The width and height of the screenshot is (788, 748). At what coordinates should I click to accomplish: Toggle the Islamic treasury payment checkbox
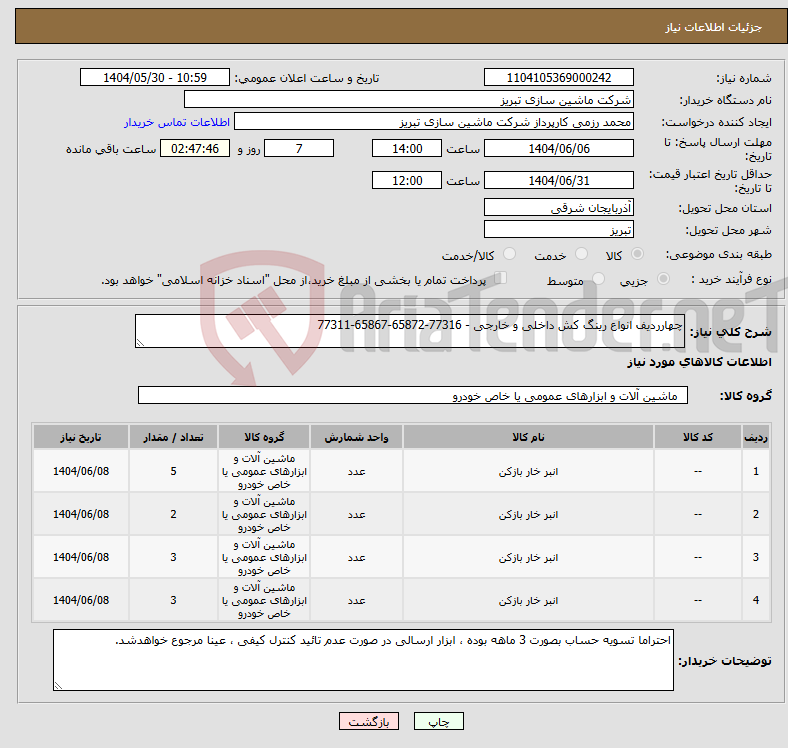pos(501,277)
